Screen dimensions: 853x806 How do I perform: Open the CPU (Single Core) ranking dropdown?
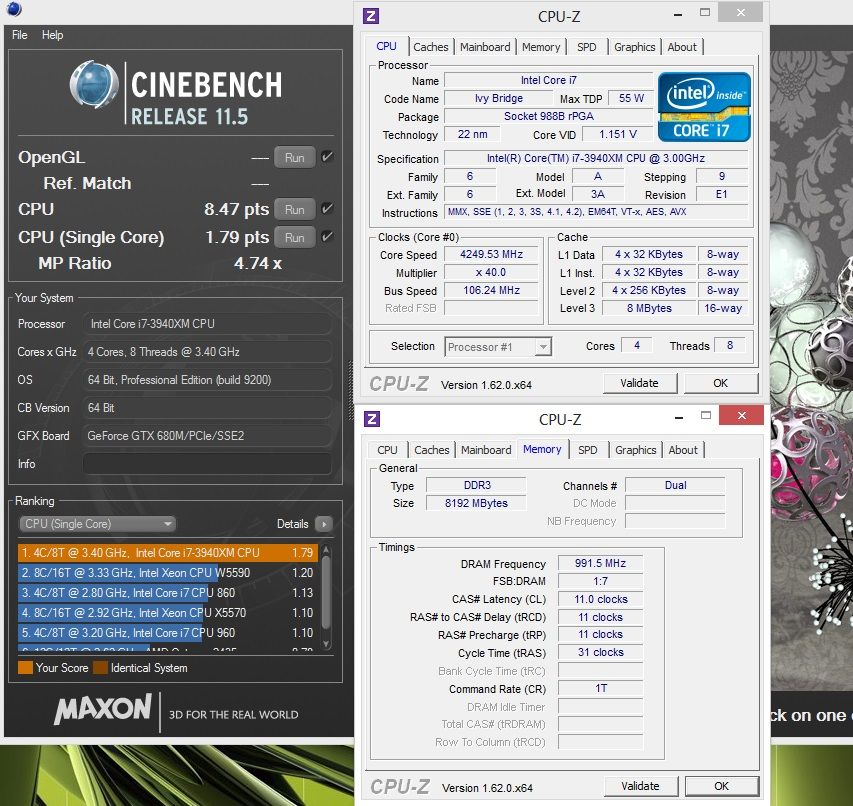(x=97, y=524)
